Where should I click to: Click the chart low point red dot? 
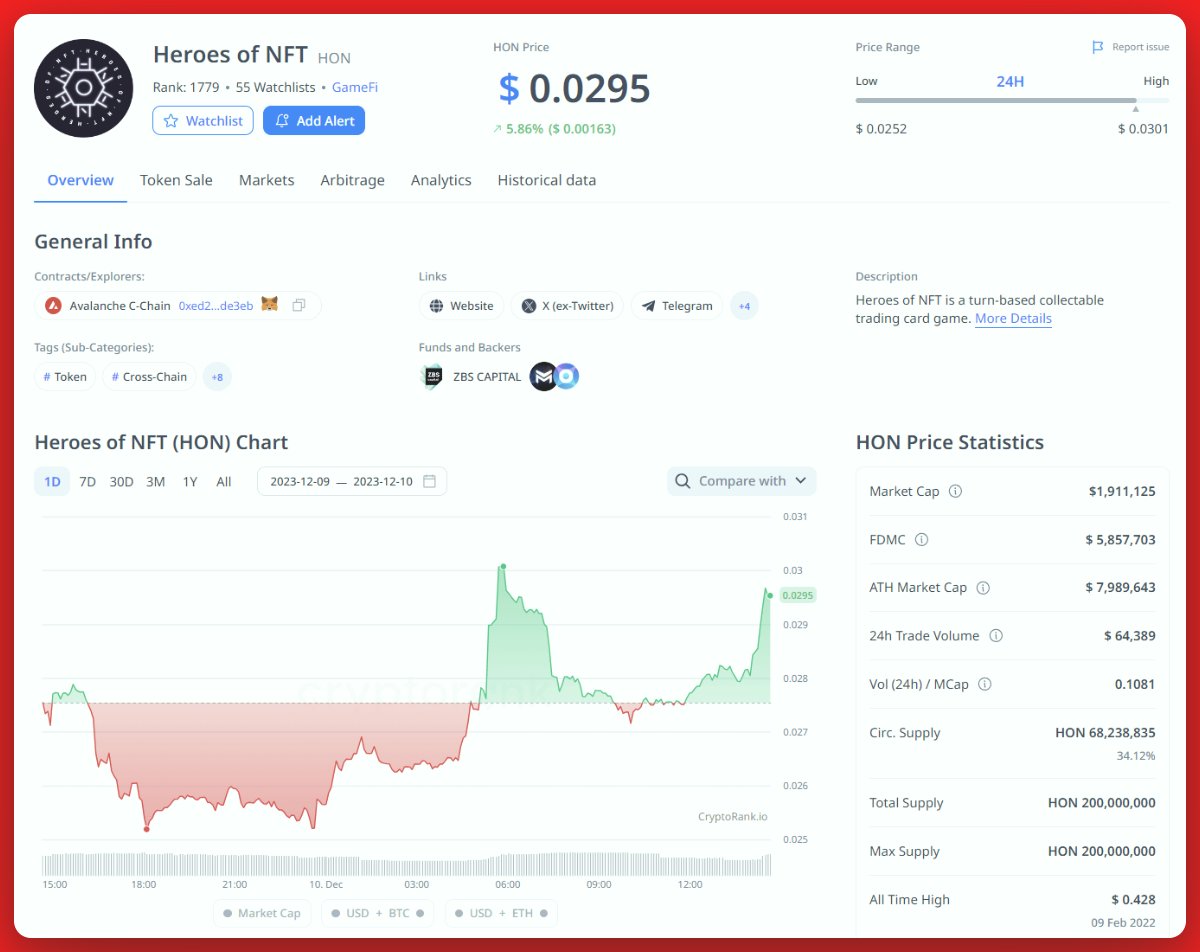[147, 828]
